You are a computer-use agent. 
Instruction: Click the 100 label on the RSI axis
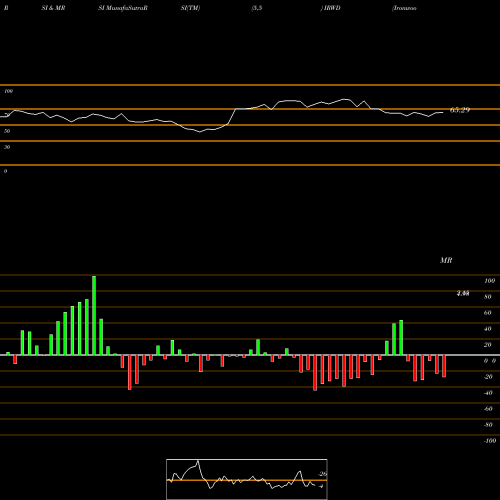tap(8, 91)
